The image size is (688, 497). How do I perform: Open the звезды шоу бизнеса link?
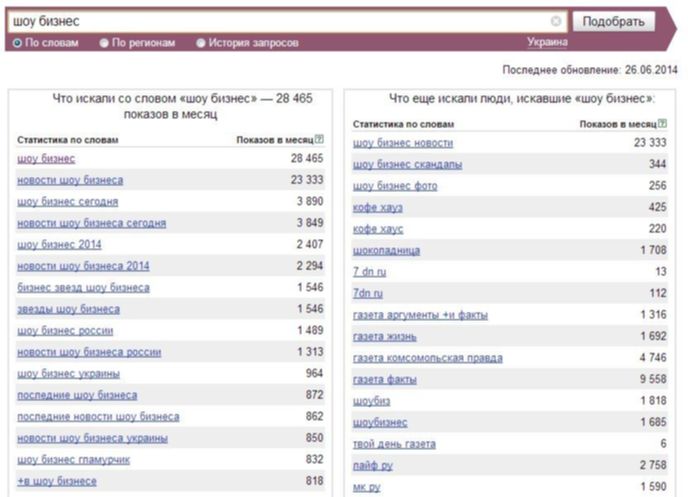click(x=68, y=309)
